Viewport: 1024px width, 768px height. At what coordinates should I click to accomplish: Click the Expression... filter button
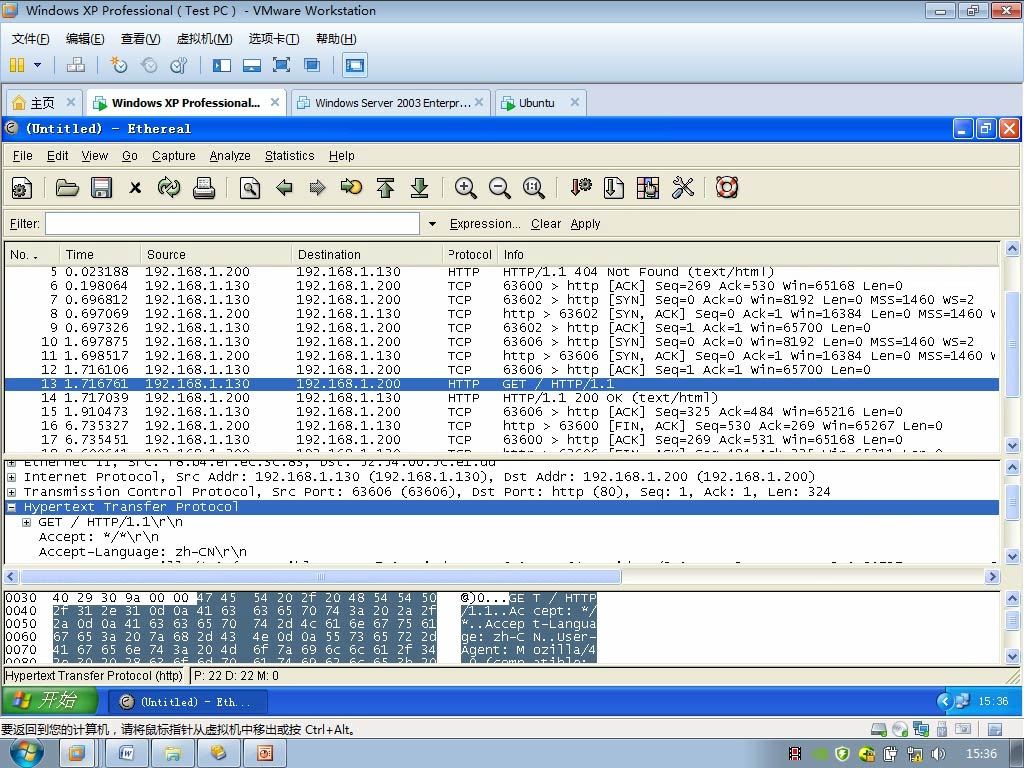pyautogui.click(x=485, y=224)
